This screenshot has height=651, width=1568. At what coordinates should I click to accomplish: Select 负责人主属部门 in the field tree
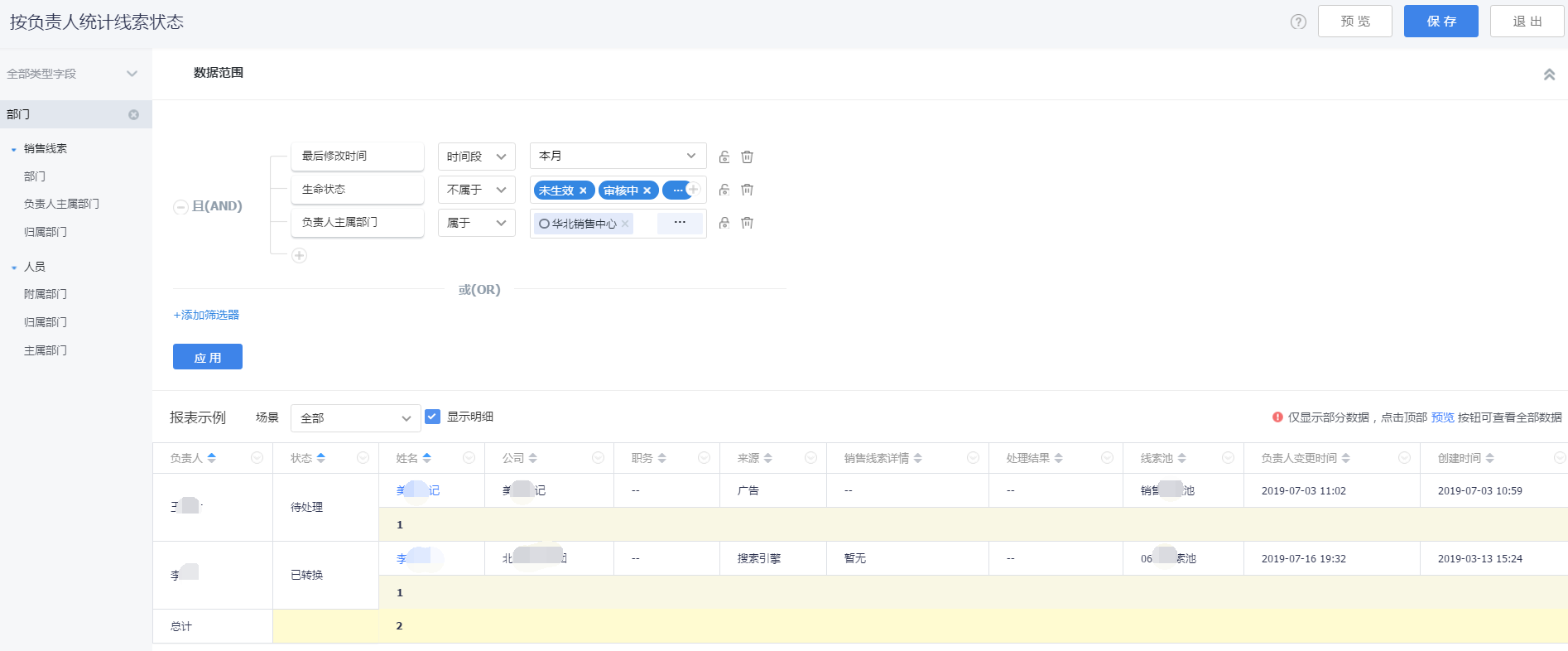coord(61,204)
